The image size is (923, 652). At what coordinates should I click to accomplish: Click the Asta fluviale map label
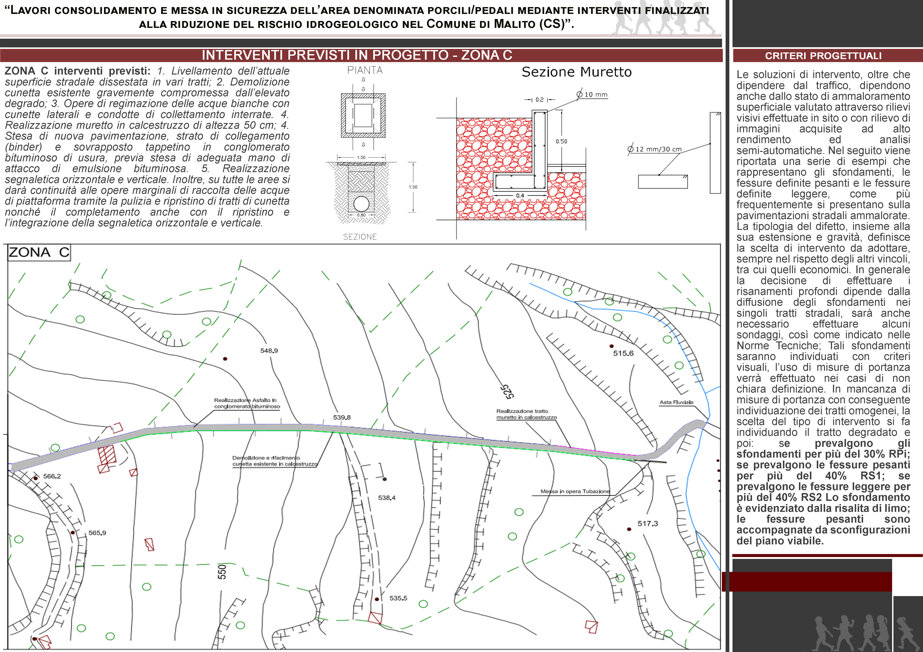coord(676,402)
